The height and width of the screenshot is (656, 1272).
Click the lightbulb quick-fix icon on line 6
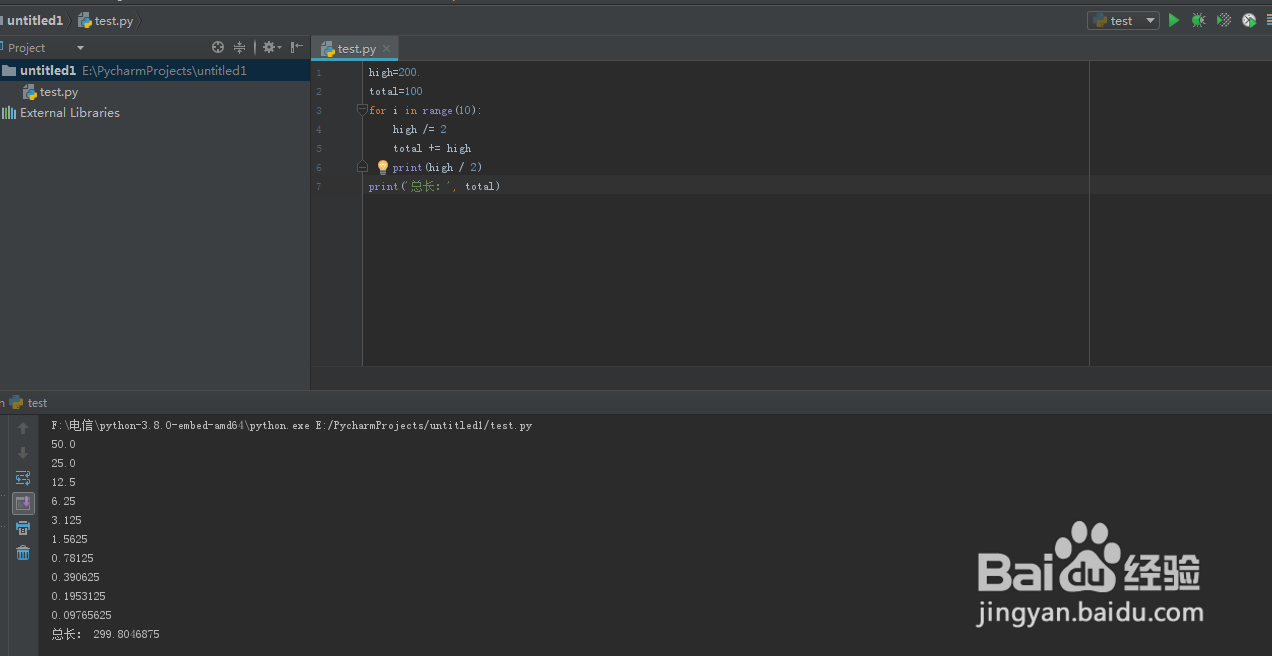pyautogui.click(x=382, y=167)
